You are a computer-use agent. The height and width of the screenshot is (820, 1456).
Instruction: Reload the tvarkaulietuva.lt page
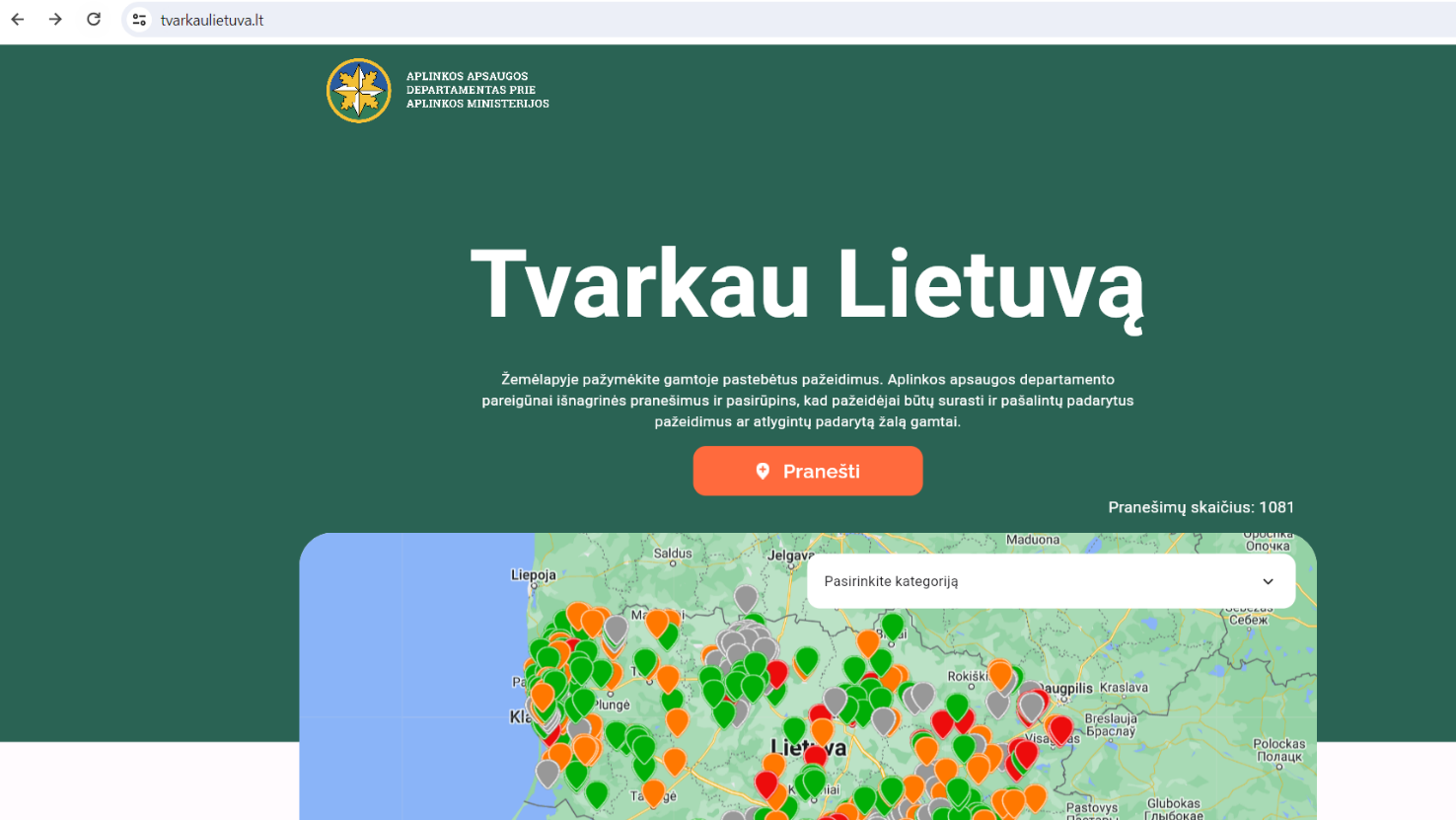tap(94, 20)
